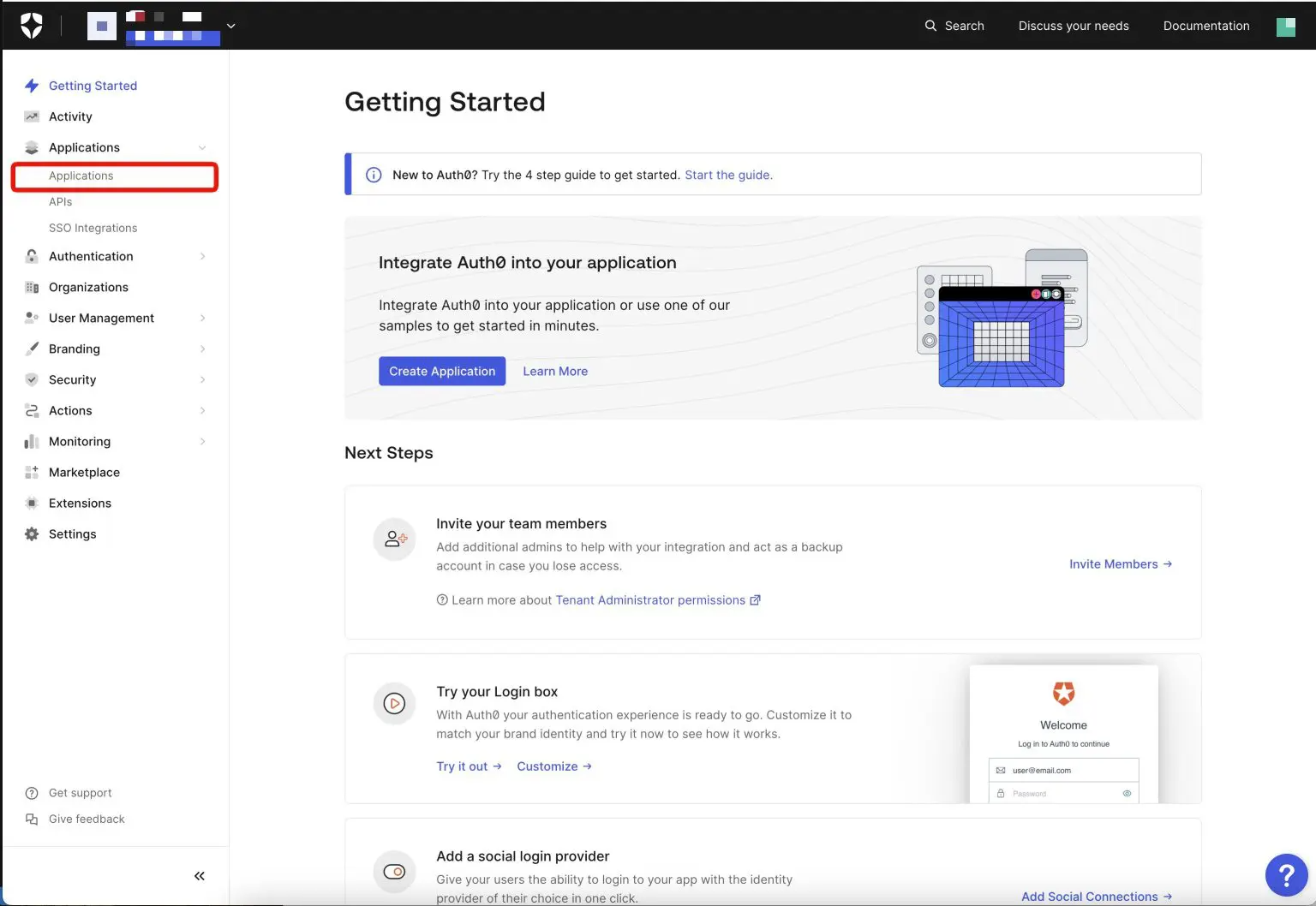This screenshot has height=906, width=1316.
Task: Click the Password field in login preview
Action: click(1064, 793)
